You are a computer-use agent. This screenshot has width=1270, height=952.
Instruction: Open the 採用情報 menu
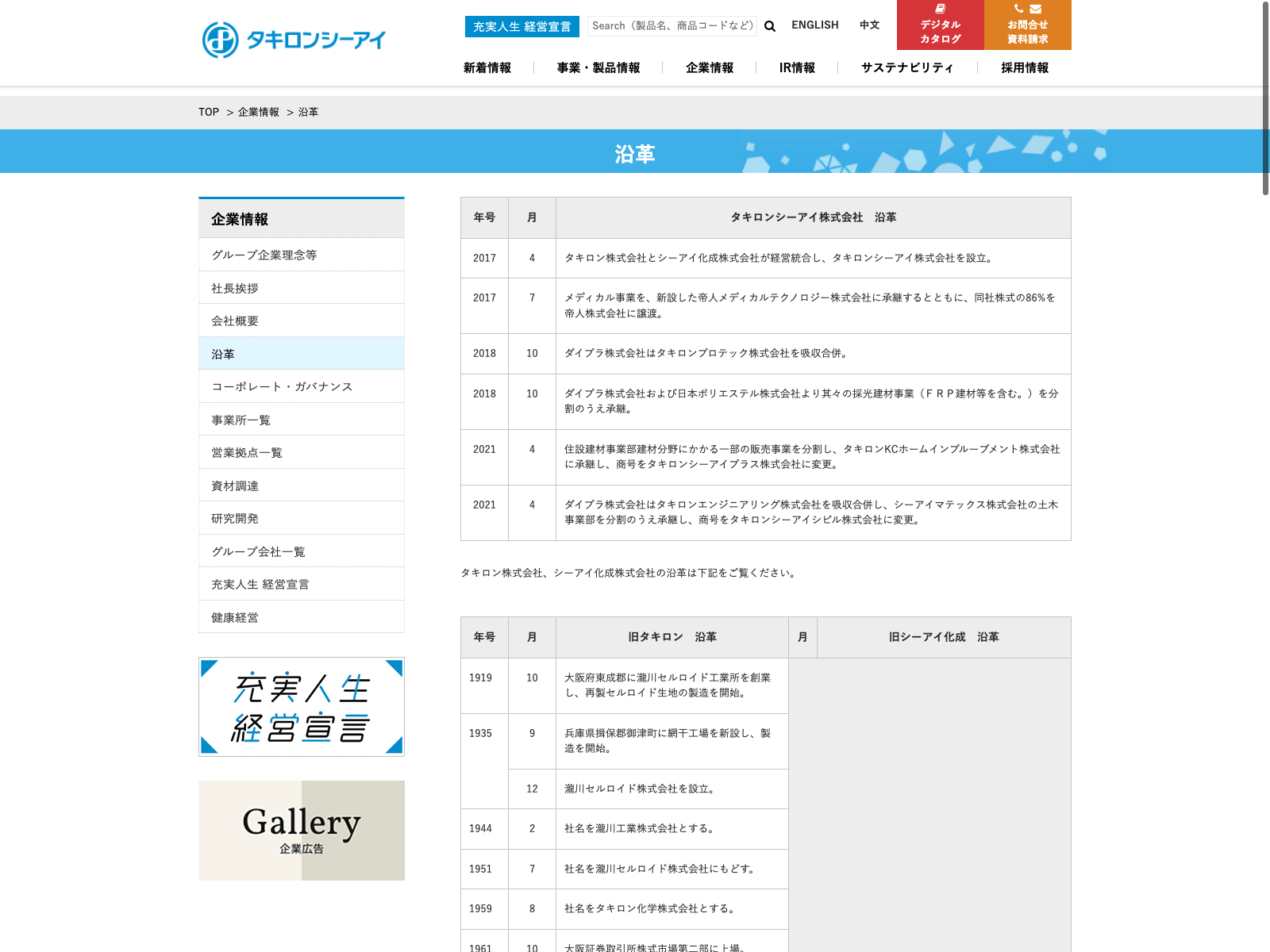[x=1025, y=68]
